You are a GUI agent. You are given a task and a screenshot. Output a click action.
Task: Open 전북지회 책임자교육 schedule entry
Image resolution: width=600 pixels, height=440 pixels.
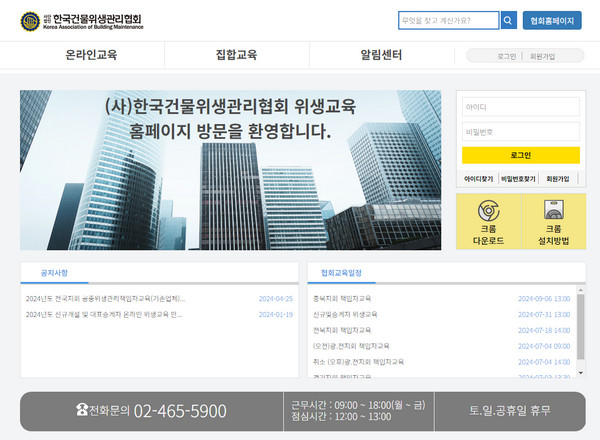(x=342, y=330)
